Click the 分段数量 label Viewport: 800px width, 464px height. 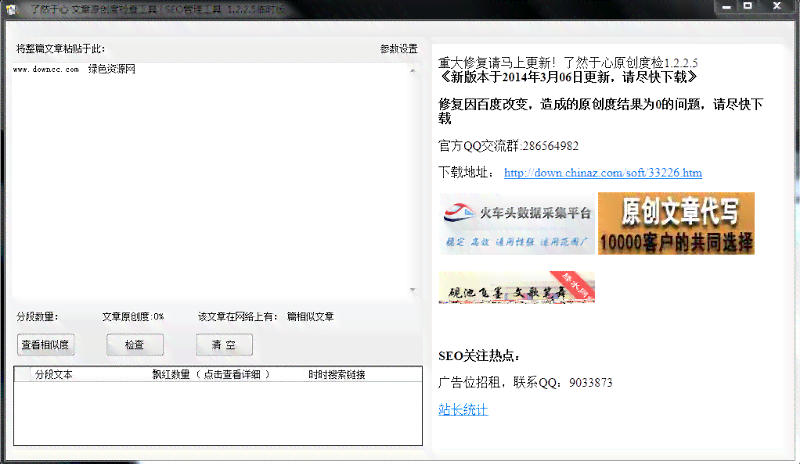[x=37, y=316]
